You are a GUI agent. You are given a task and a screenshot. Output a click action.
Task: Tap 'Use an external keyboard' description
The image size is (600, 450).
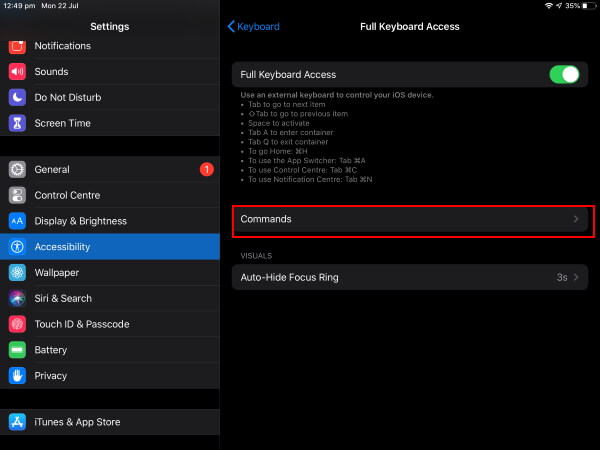coord(337,95)
